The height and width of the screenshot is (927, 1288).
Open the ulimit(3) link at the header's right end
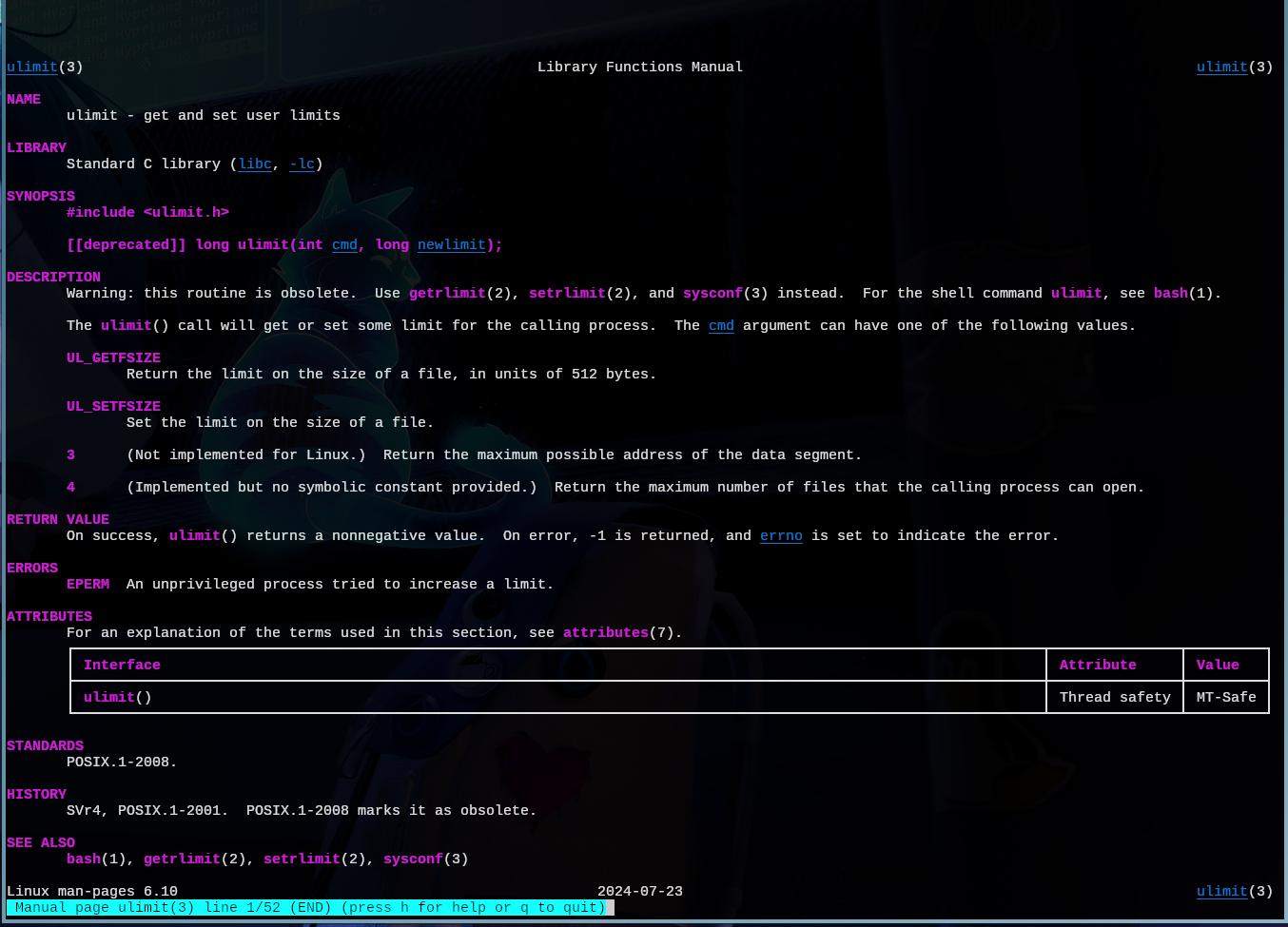pos(1235,68)
